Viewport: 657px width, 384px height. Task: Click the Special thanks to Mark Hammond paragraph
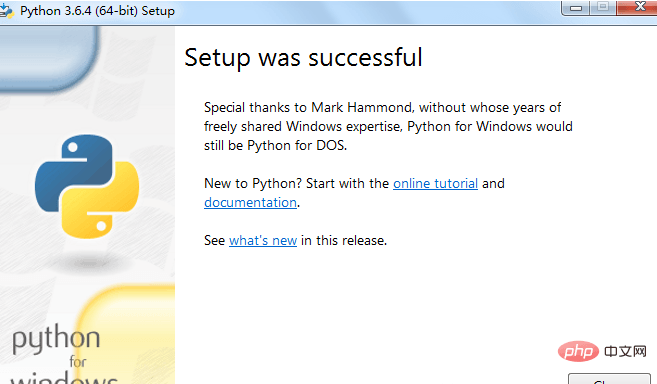tap(388, 127)
